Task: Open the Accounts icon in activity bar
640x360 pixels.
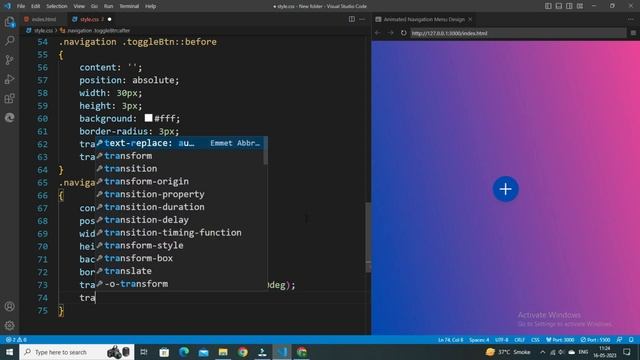Action: [9, 306]
